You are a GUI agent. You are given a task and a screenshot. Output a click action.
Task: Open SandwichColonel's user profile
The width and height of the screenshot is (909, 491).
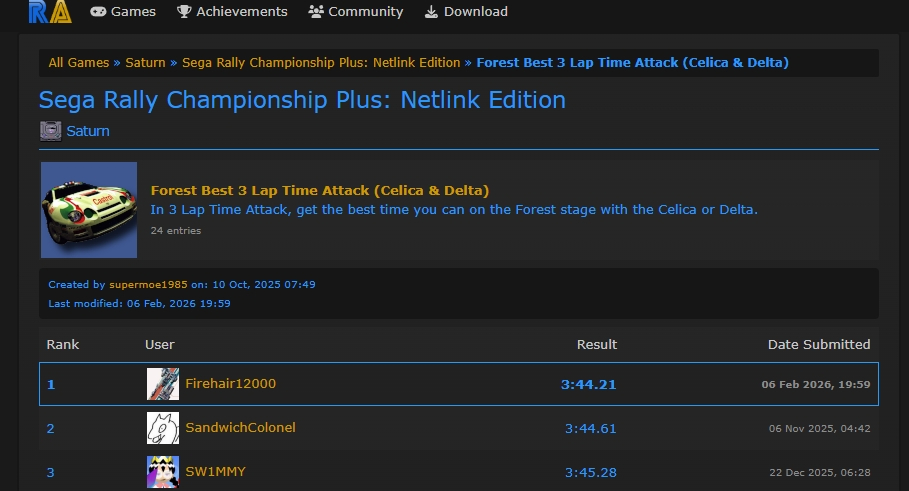coord(241,428)
